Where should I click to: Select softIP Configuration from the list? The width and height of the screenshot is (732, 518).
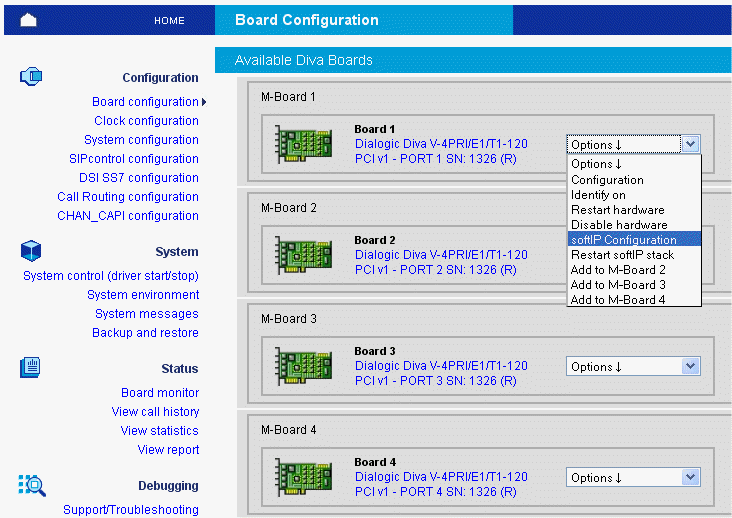coord(623,240)
